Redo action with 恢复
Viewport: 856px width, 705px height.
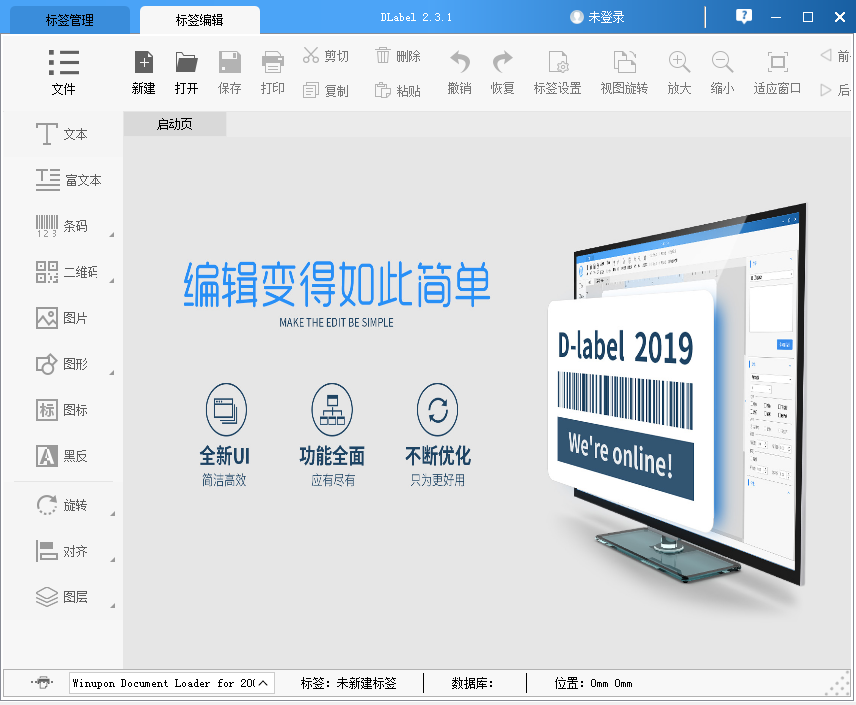502,73
